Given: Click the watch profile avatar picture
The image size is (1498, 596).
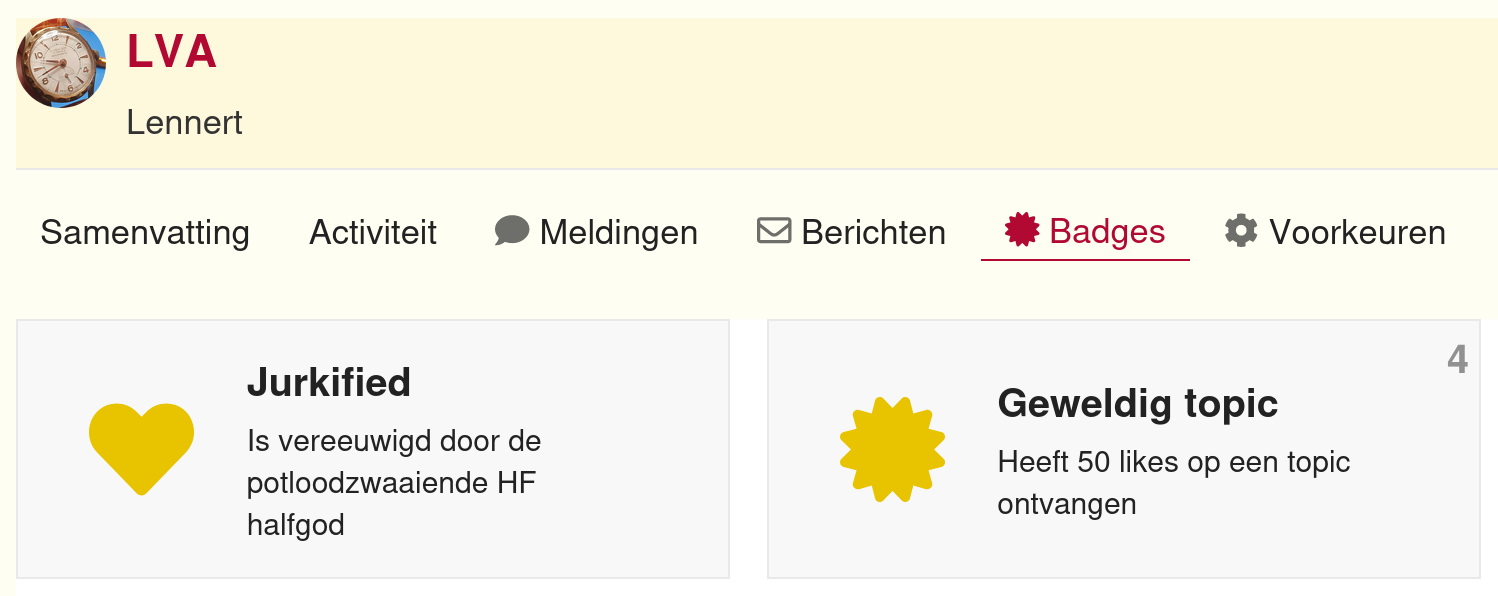Looking at the screenshot, I should (x=61, y=63).
